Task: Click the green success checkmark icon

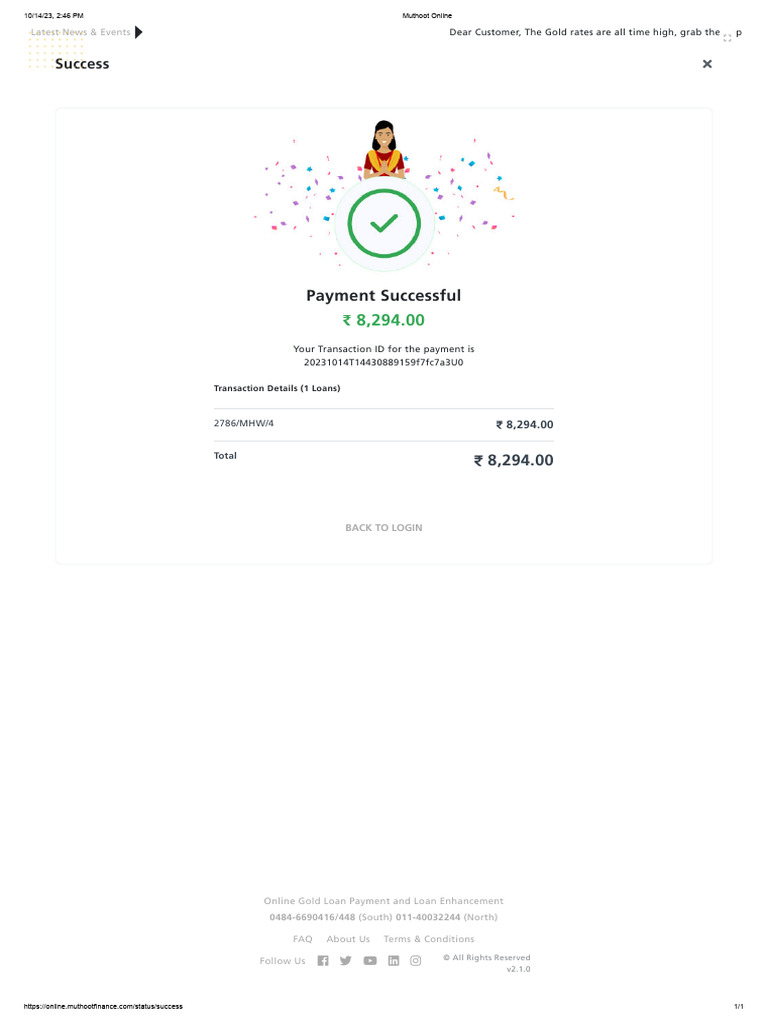Action: (384, 224)
